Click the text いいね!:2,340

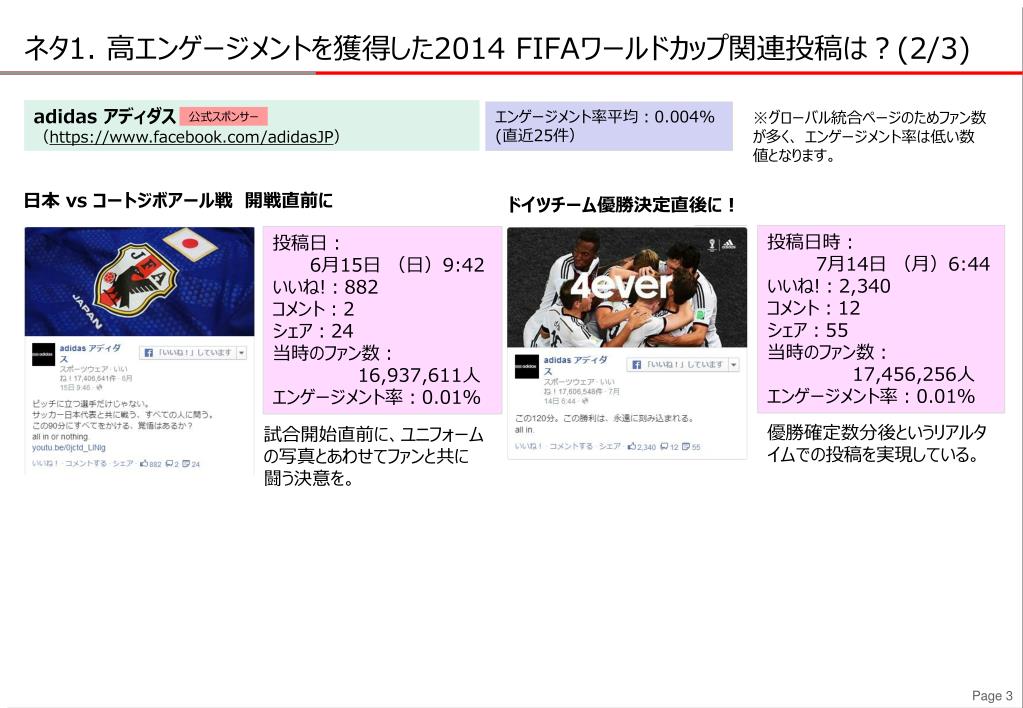coord(829,286)
